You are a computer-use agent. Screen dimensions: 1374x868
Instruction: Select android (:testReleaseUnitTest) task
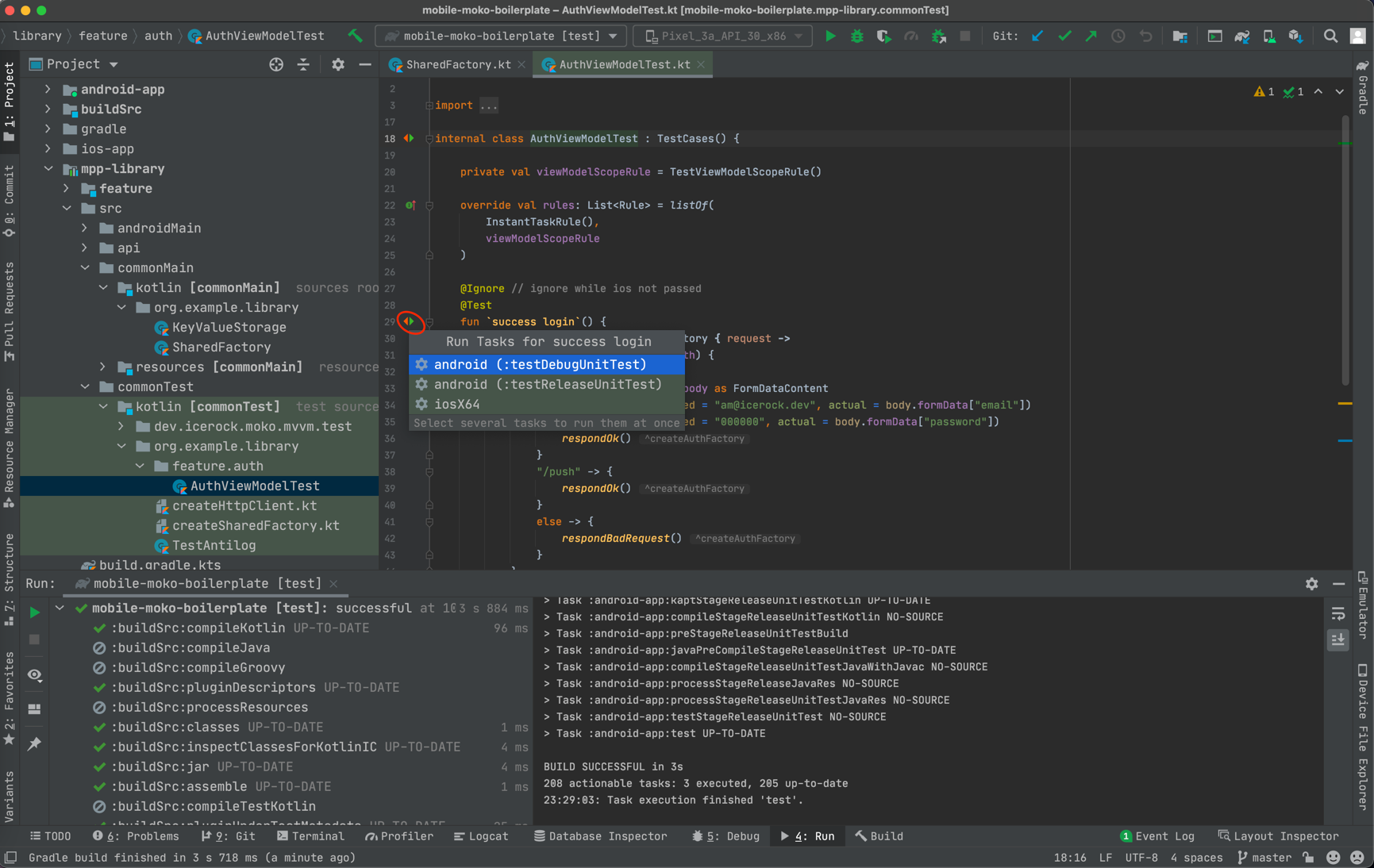pyautogui.click(x=547, y=384)
